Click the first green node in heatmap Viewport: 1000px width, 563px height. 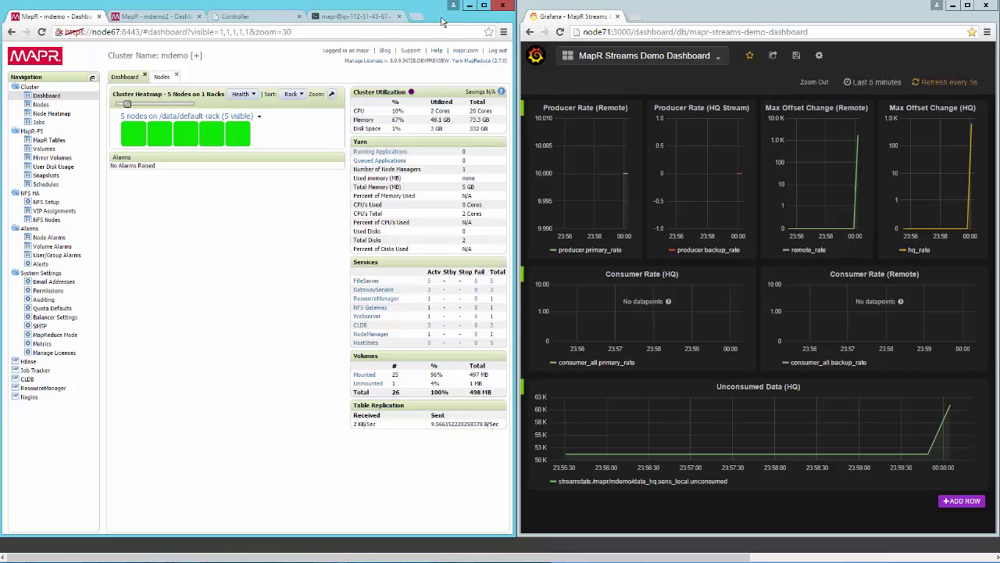point(133,134)
